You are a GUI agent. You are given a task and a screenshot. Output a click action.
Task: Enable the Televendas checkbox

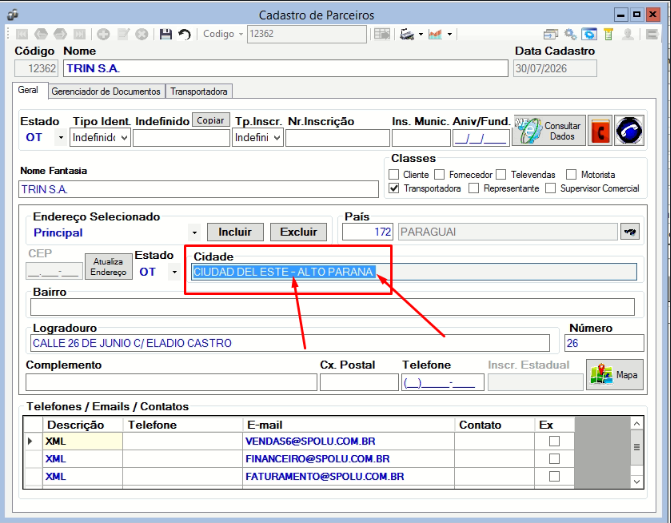point(501,175)
